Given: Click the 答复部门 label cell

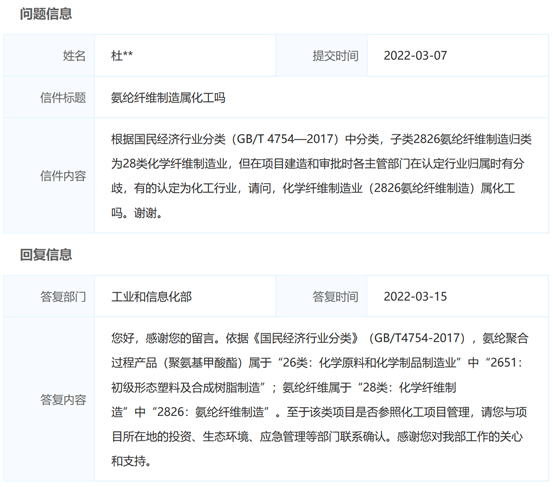Looking at the screenshot, I should 49,296.
